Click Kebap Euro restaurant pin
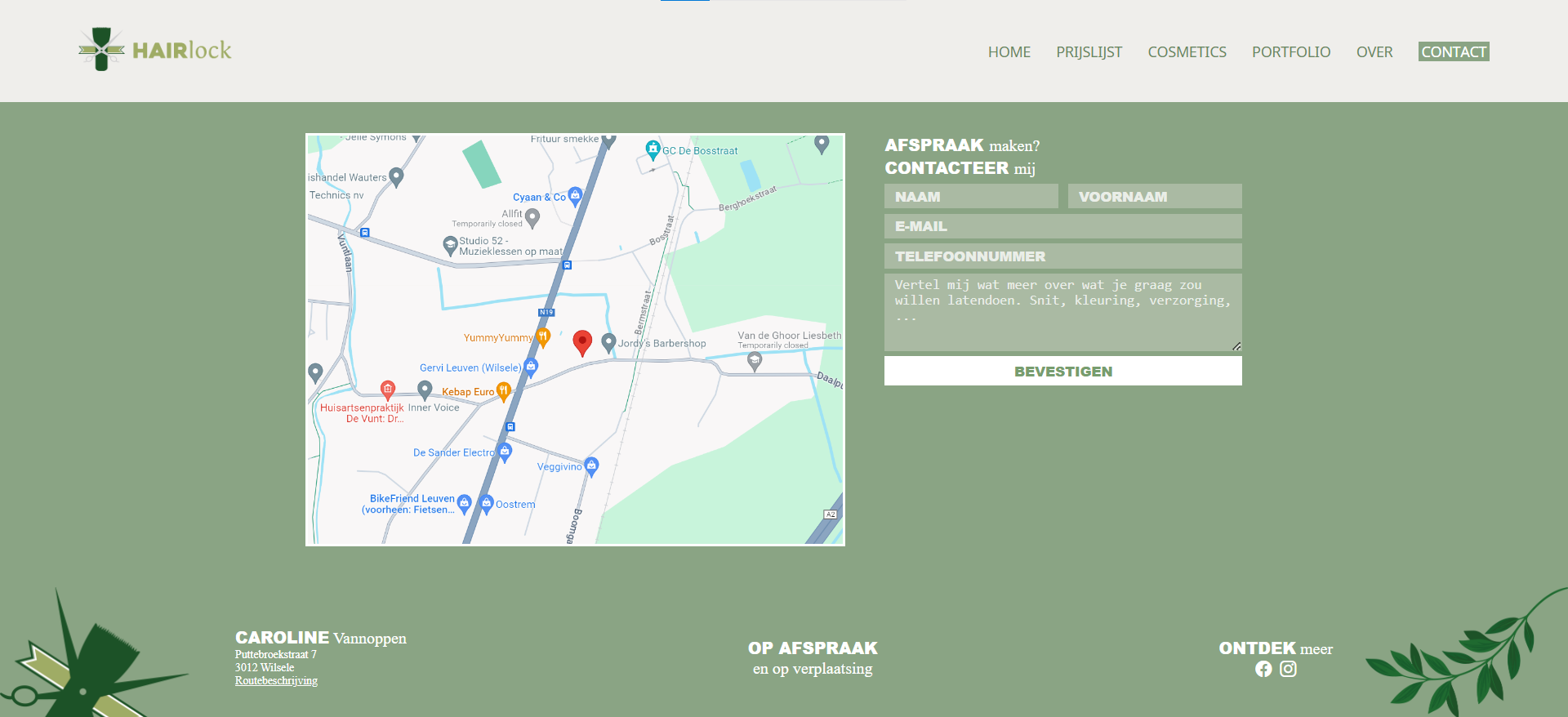This screenshot has height=717, width=1568. point(504,392)
